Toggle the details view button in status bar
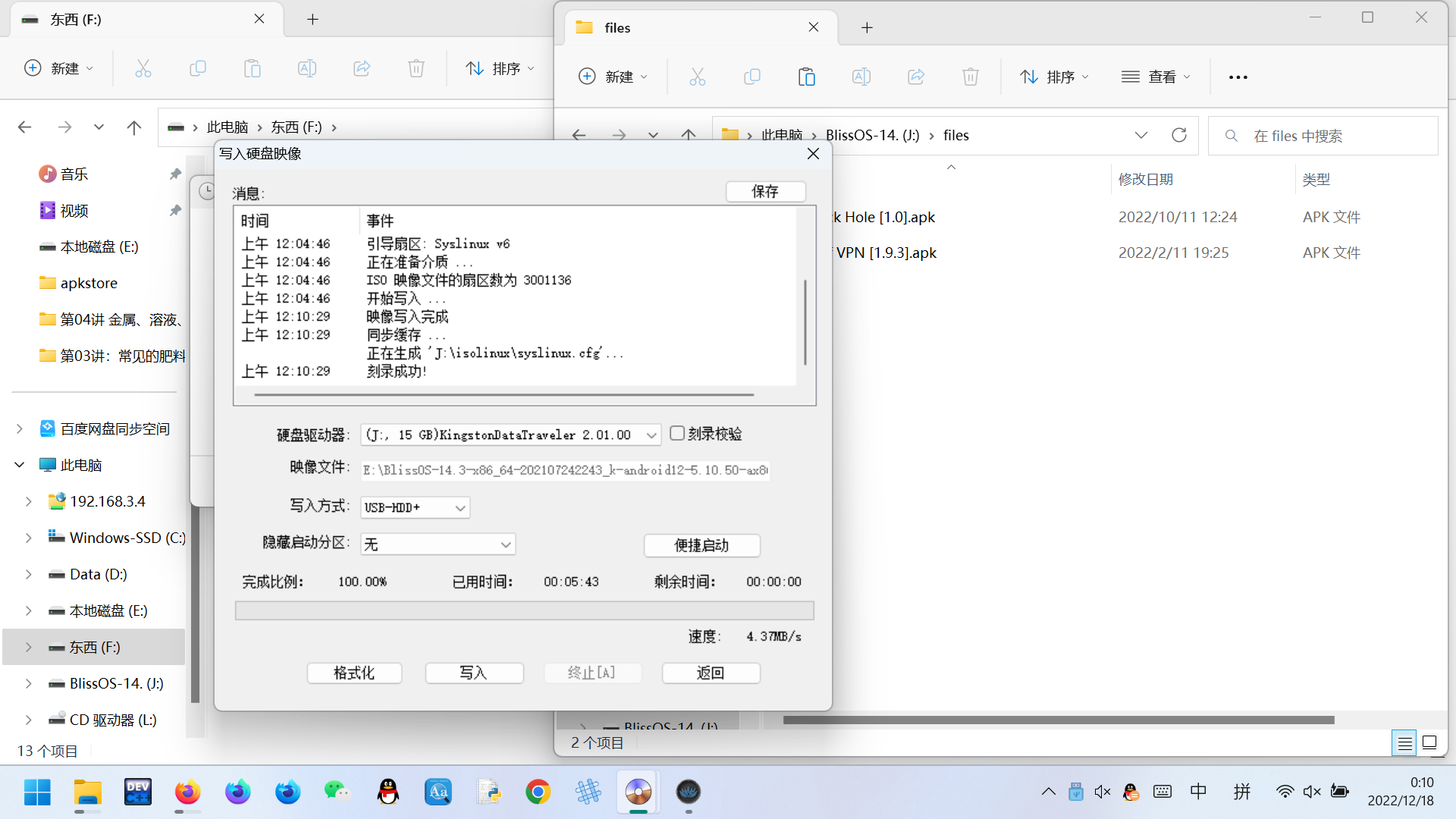This screenshot has height=819, width=1456. tap(1404, 742)
